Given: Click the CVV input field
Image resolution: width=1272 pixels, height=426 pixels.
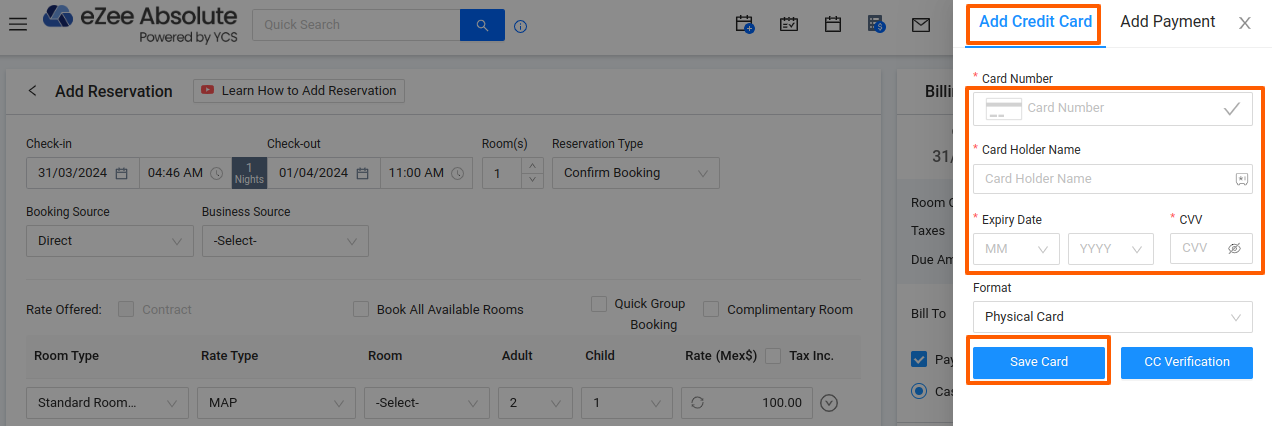Looking at the screenshot, I should tap(1211, 249).
